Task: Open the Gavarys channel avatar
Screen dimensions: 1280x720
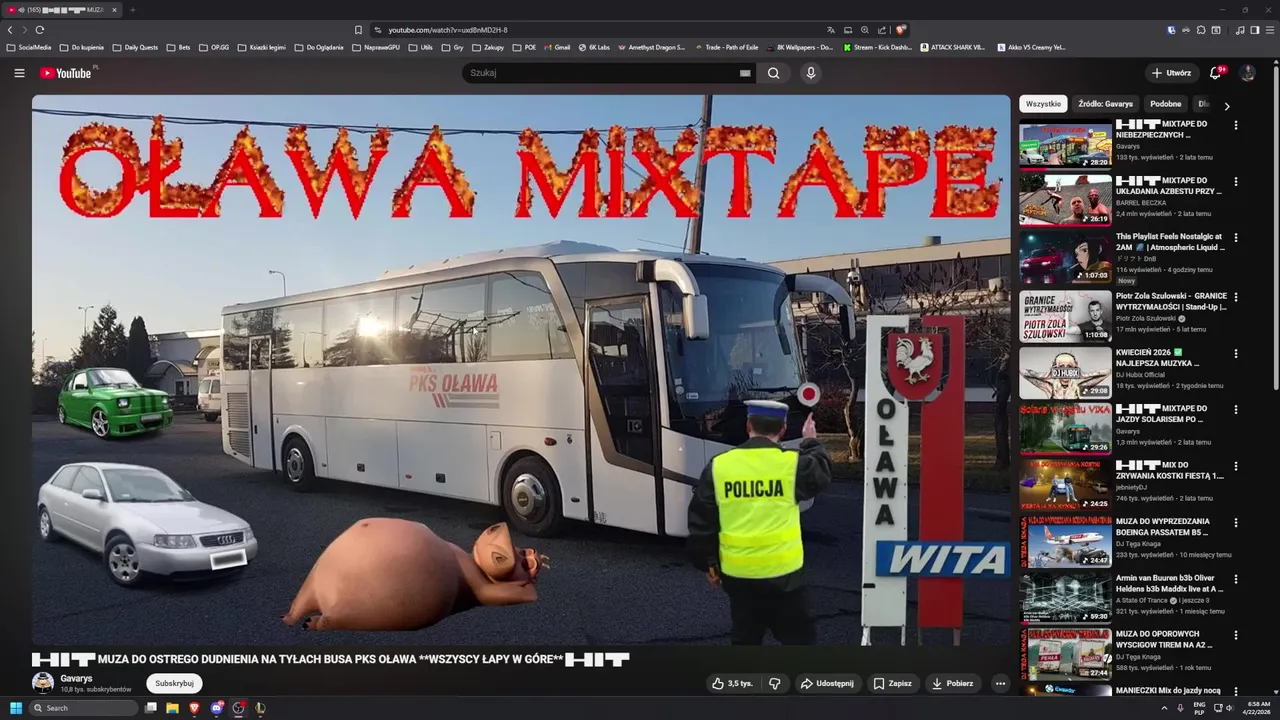Action: (43, 683)
